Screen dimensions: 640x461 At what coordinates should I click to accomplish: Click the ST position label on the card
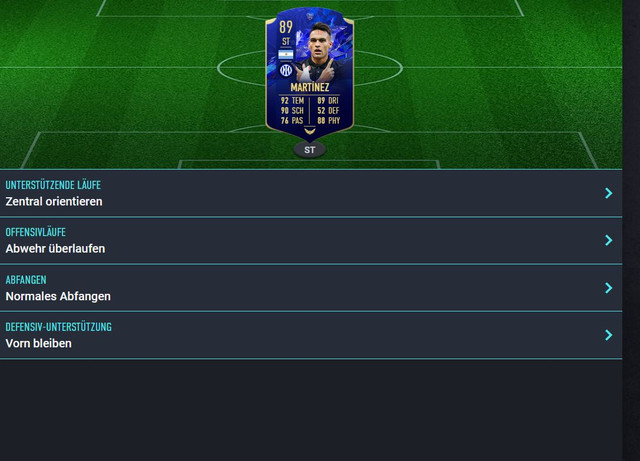(286, 42)
